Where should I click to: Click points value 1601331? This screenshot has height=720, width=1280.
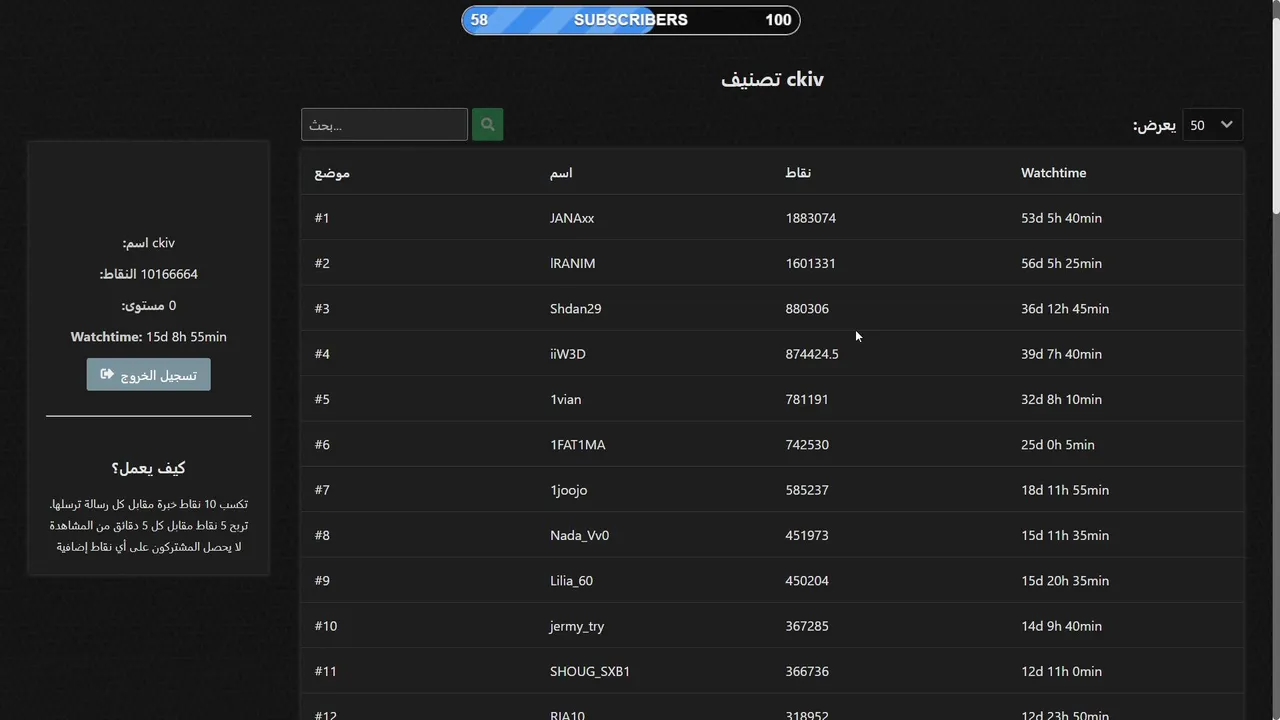point(811,263)
